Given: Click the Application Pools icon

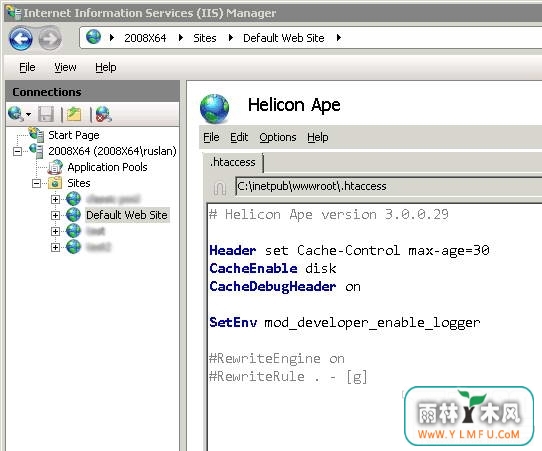Looking at the screenshot, I should 55,167.
